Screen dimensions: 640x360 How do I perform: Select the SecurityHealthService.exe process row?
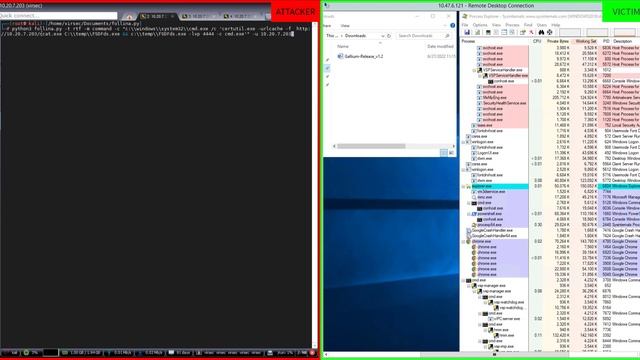[x=550, y=103]
